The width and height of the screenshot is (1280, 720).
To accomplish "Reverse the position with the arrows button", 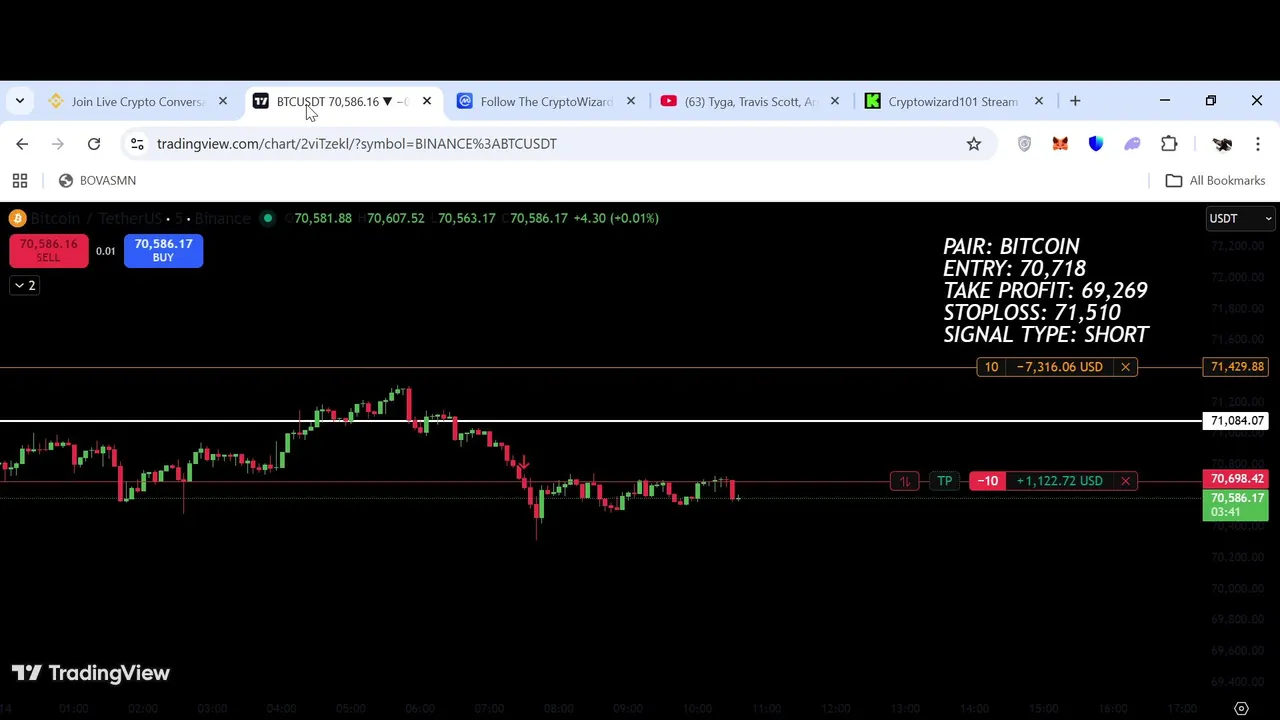I will tap(904, 481).
